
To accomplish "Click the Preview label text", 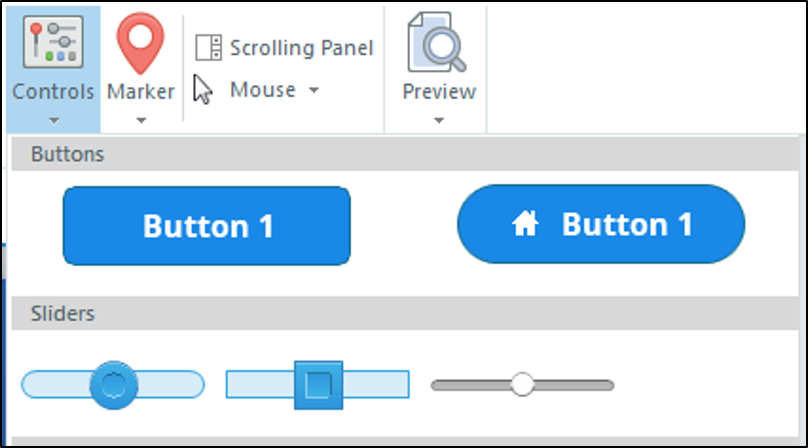I will point(439,92).
